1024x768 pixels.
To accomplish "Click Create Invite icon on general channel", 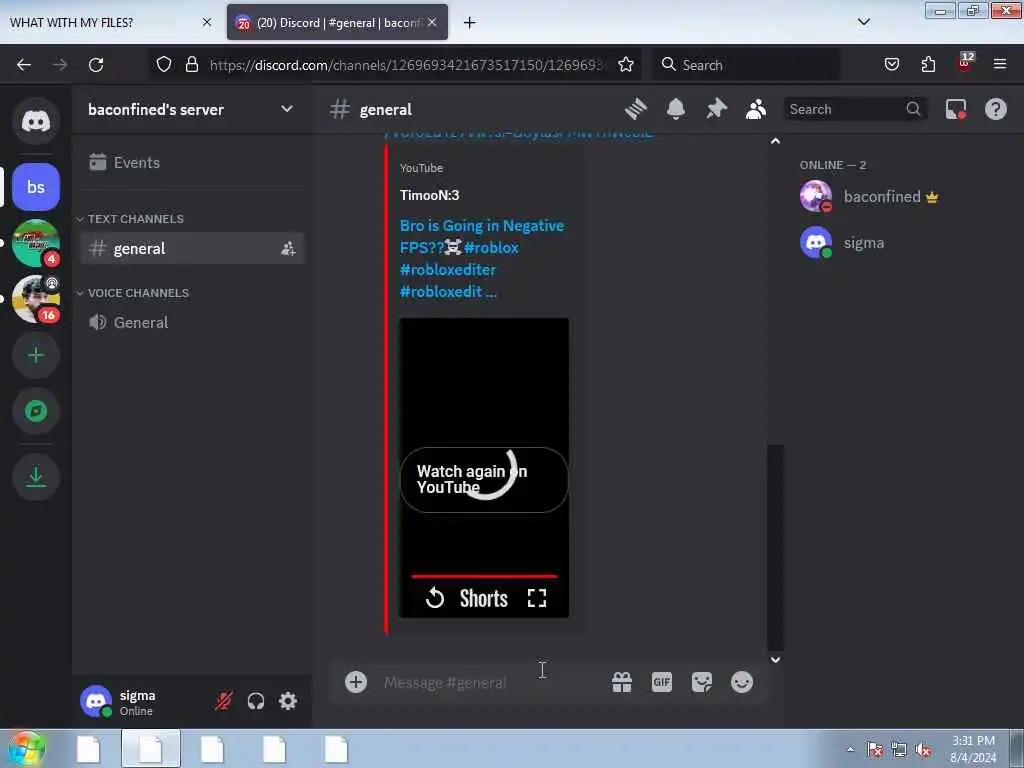I will pyautogui.click(x=288, y=249).
